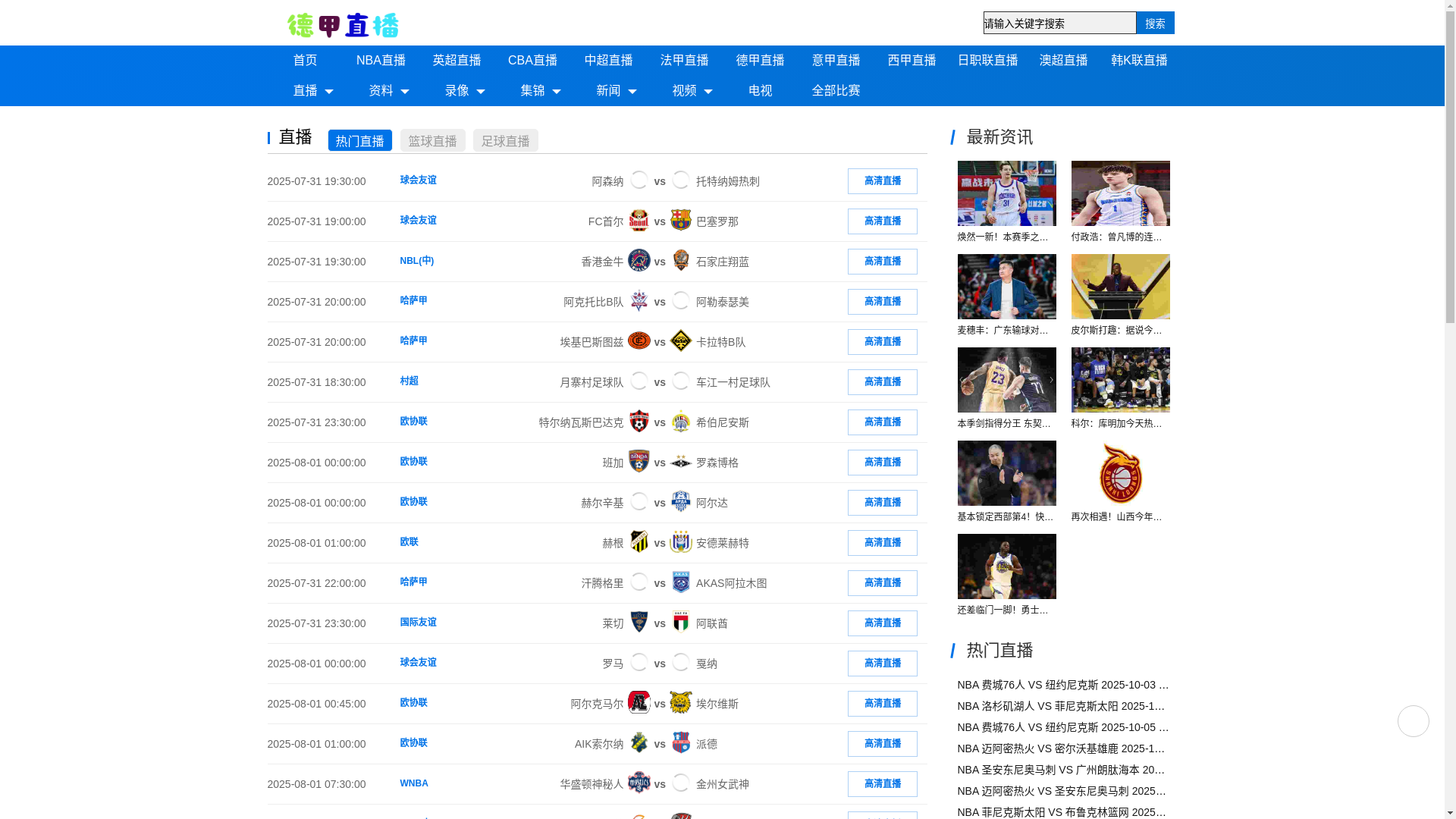Click 高清直播 for 华盛顿神秘人 vs 金州女武神
This screenshot has width=1456, height=819.
click(882, 783)
